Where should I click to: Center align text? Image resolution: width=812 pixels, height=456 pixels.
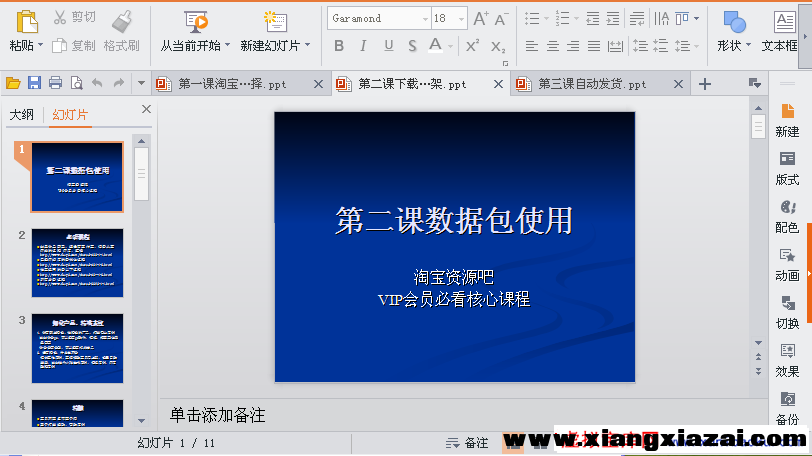click(x=553, y=46)
